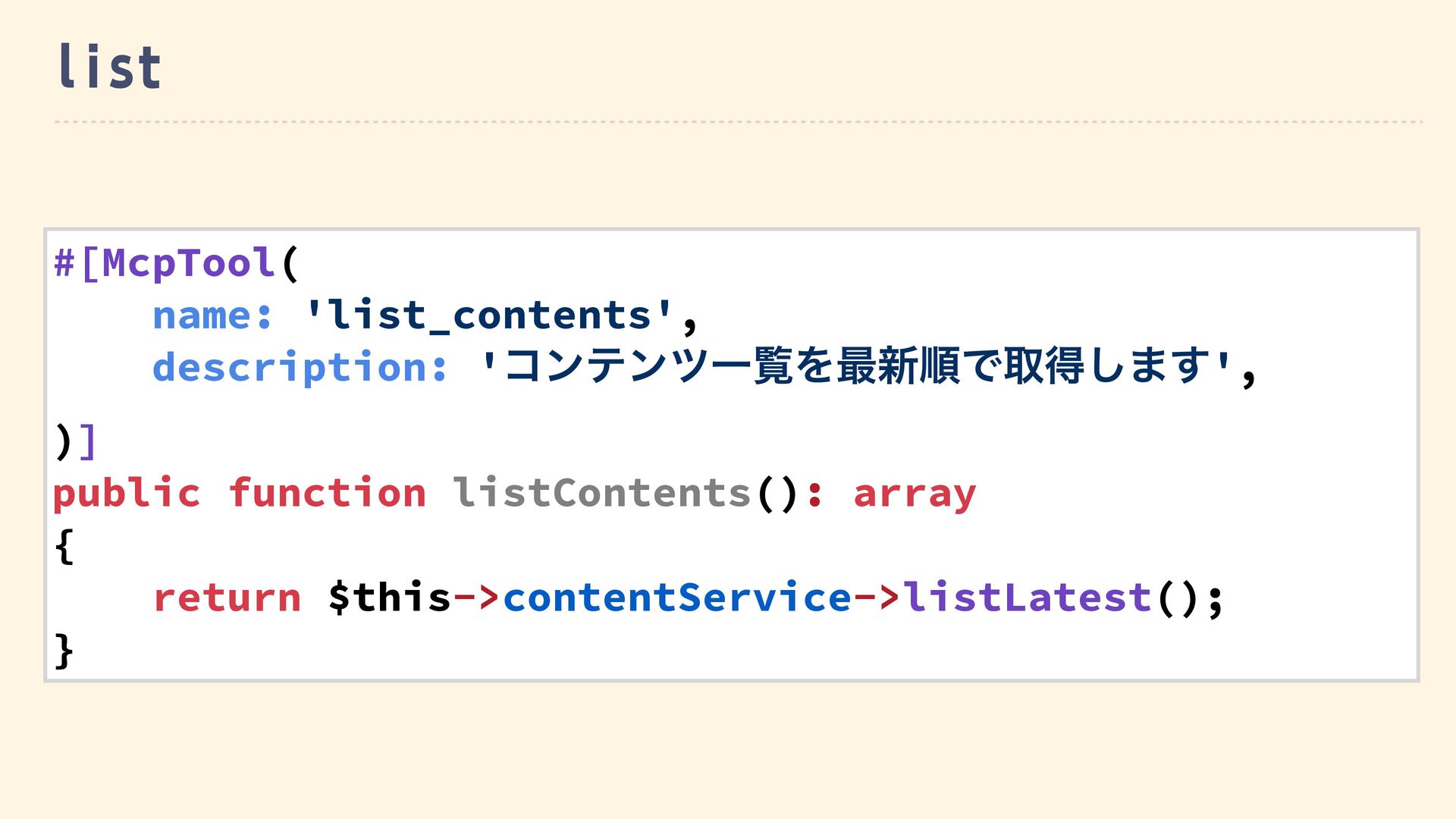Click the semicolon ending the return statement
Viewport: 1456px width, 819px height.
click(1216, 599)
